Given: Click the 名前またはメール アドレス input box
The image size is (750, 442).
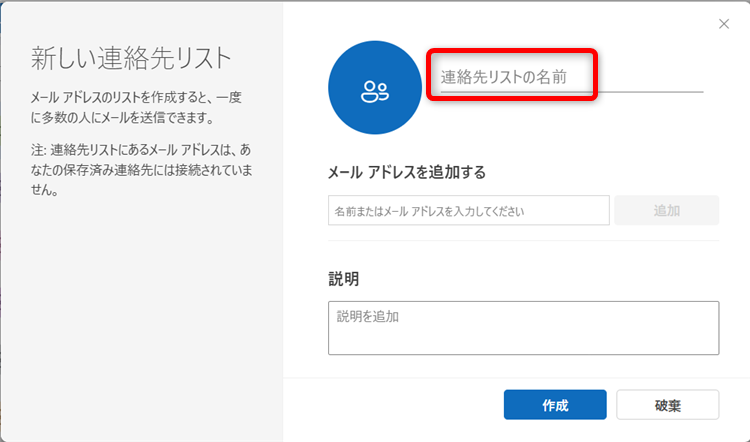Looking at the screenshot, I should tap(468, 211).
